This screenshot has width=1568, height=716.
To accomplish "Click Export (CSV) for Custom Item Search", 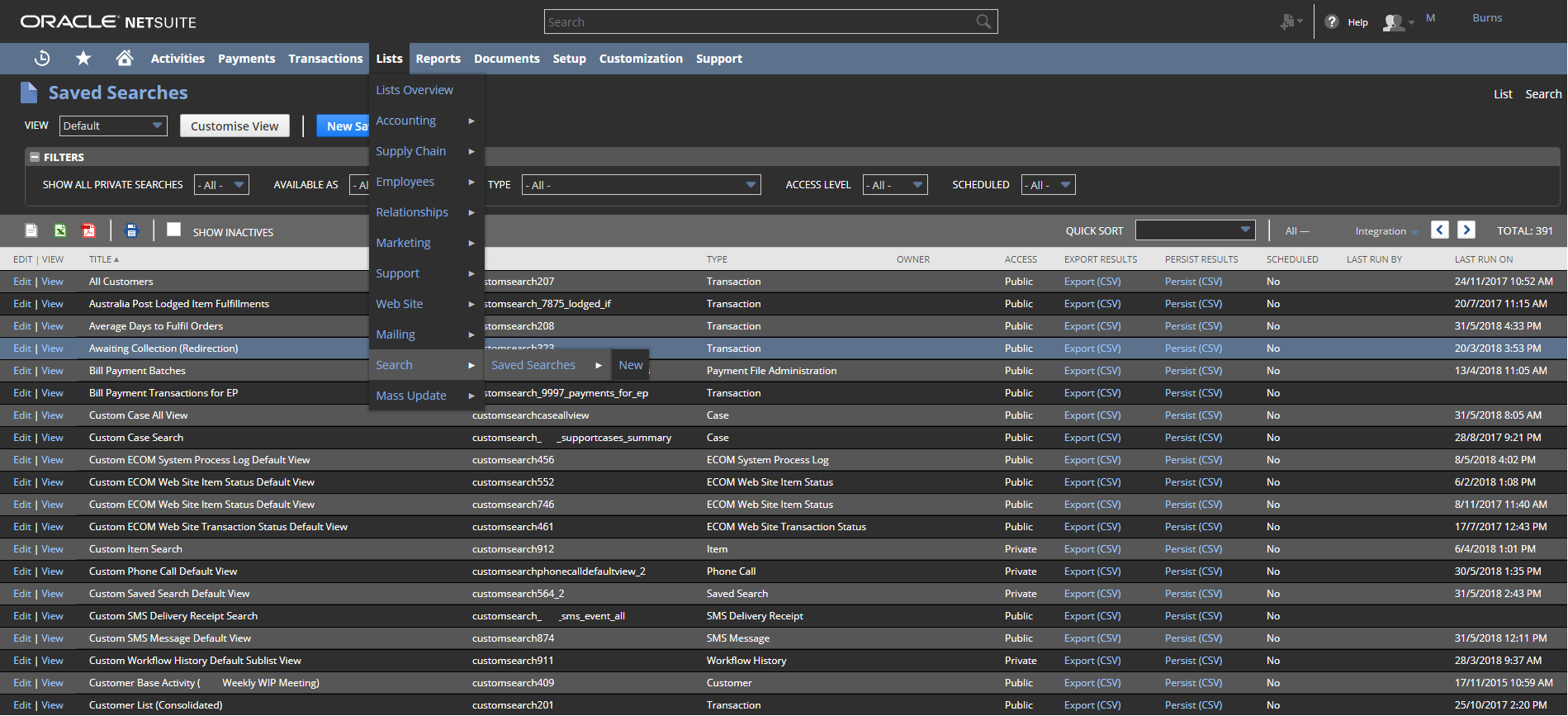I will pos(1092,549).
